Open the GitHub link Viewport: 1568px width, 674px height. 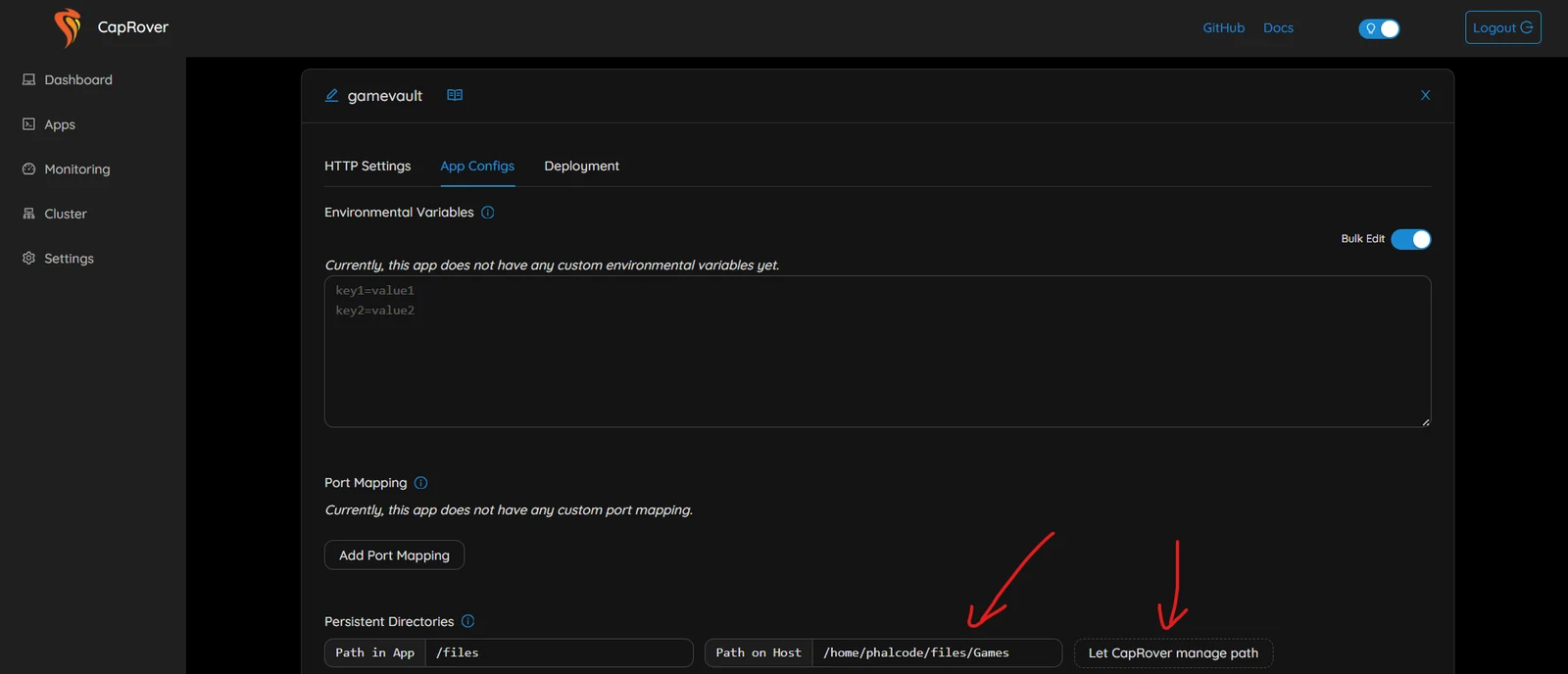point(1224,28)
